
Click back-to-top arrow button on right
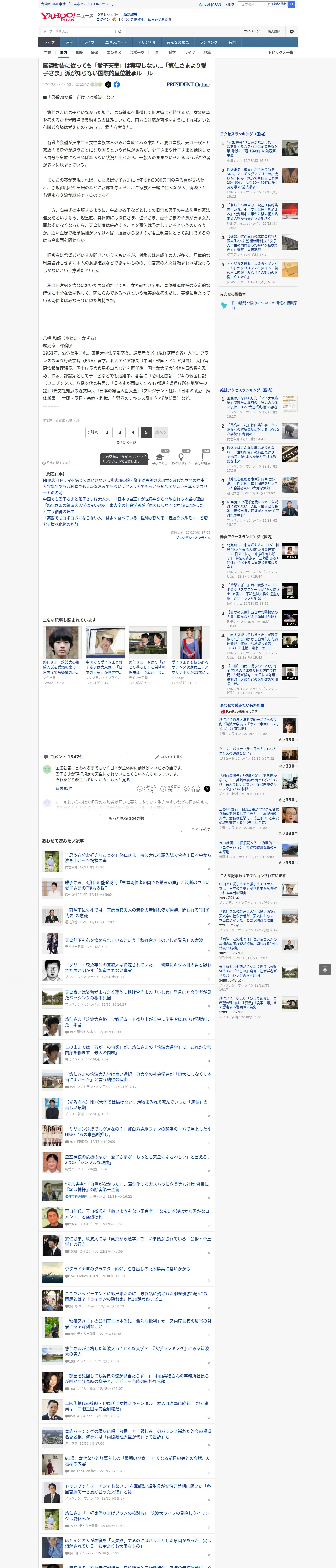click(325, 969)
